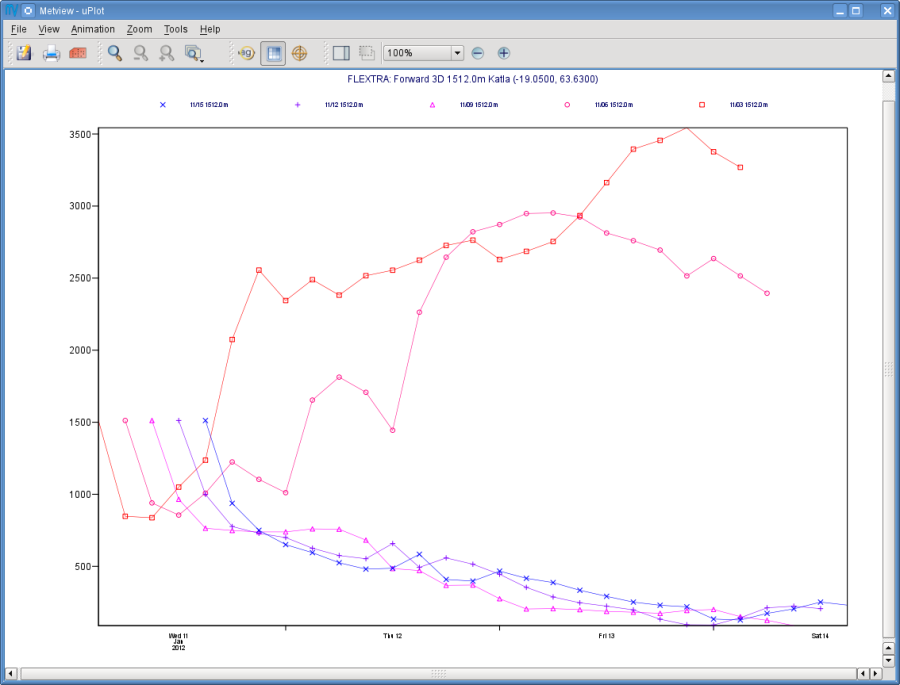This screenshot has height=685, width=900.
Task: Click the vertical scrollbar down arrow
Action: coord(888,660)
